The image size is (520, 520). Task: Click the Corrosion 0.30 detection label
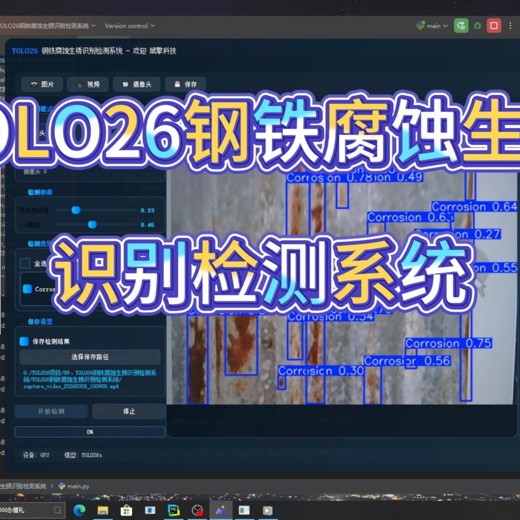(321, 371)
